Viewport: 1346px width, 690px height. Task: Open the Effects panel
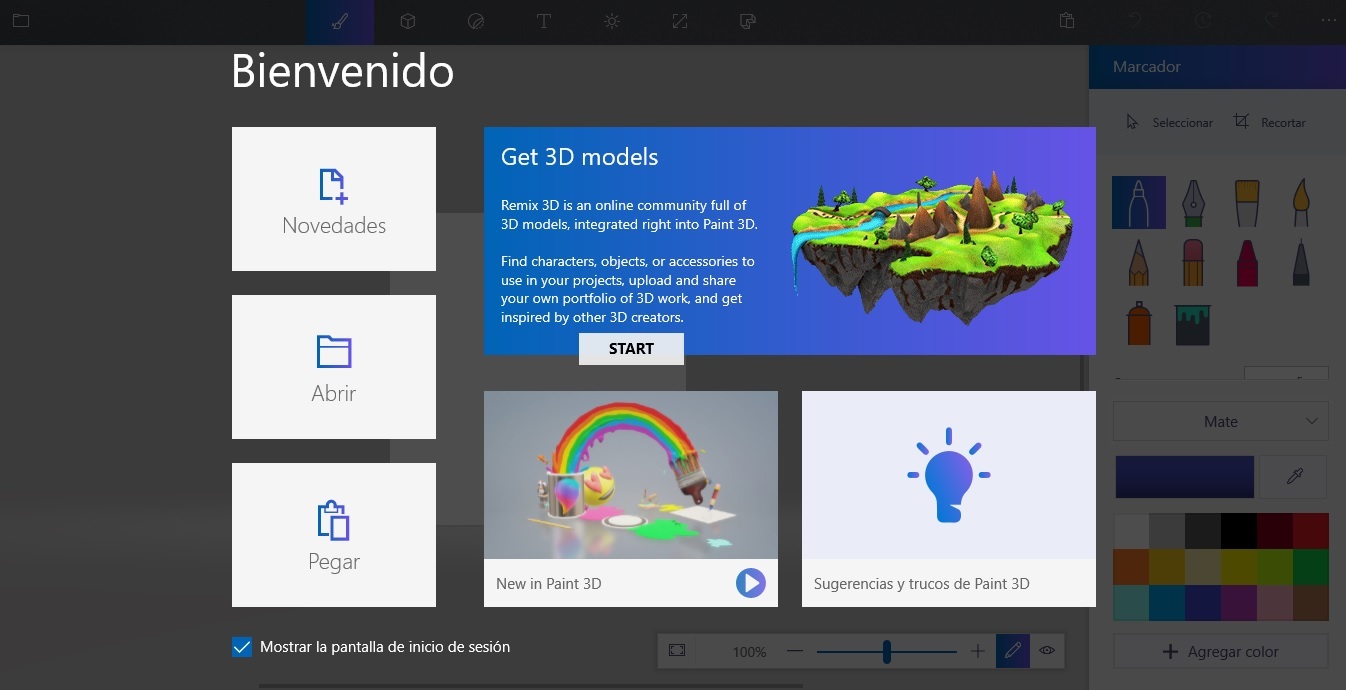point(612,21)
